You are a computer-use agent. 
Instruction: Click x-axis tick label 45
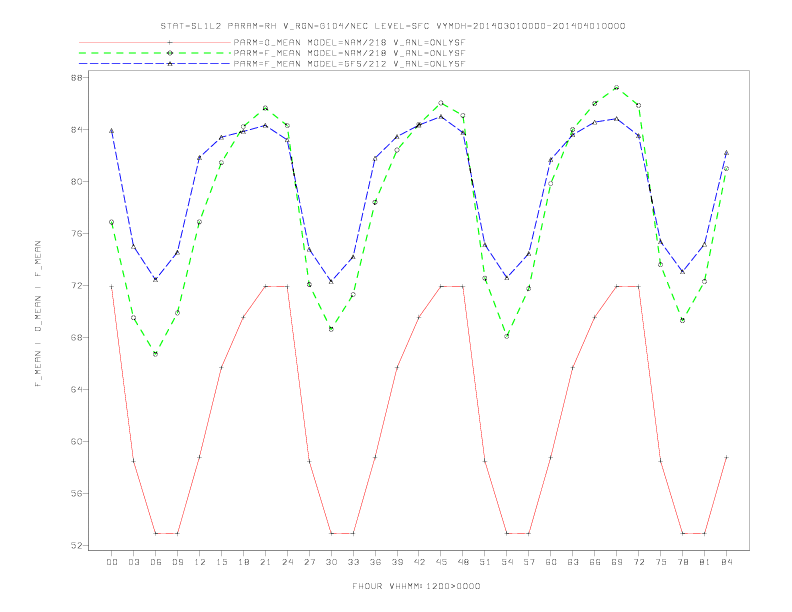point(441,562)
